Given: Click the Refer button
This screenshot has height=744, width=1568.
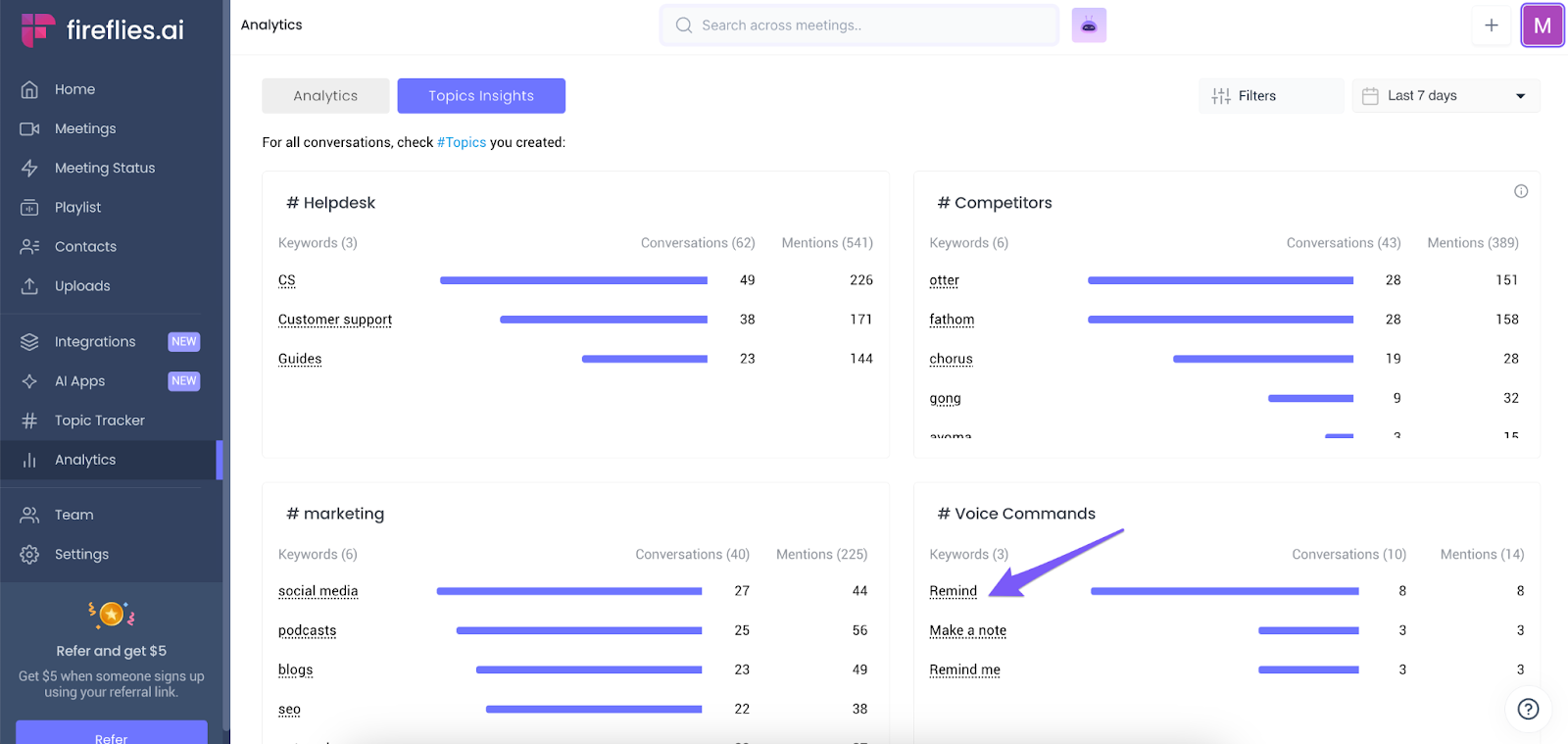Looking at the screenshot, I should [112, 733].
